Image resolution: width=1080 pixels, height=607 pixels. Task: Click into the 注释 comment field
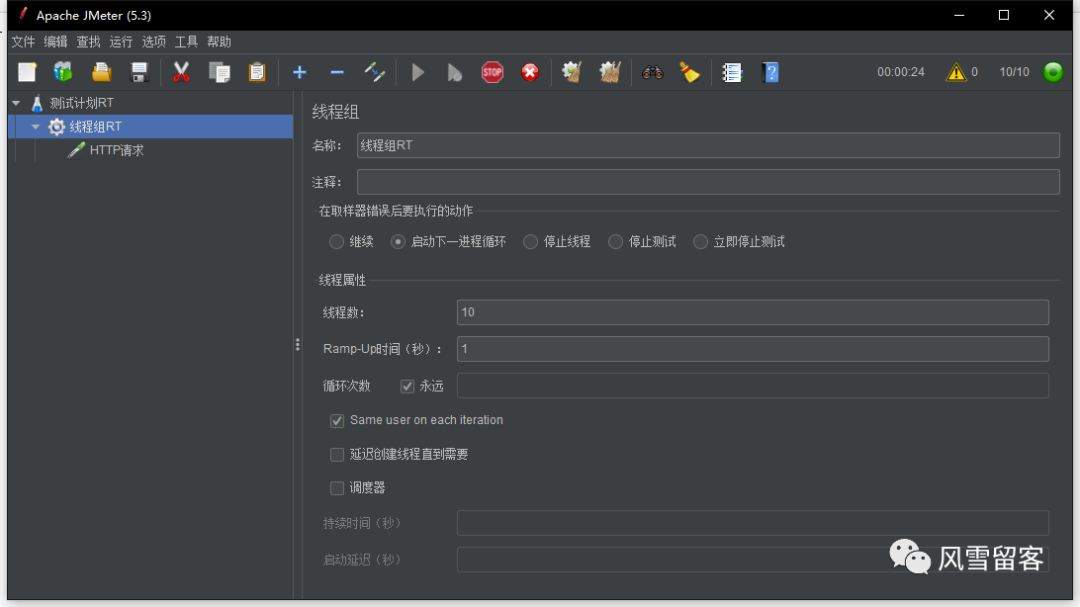[x=708, y=182]
